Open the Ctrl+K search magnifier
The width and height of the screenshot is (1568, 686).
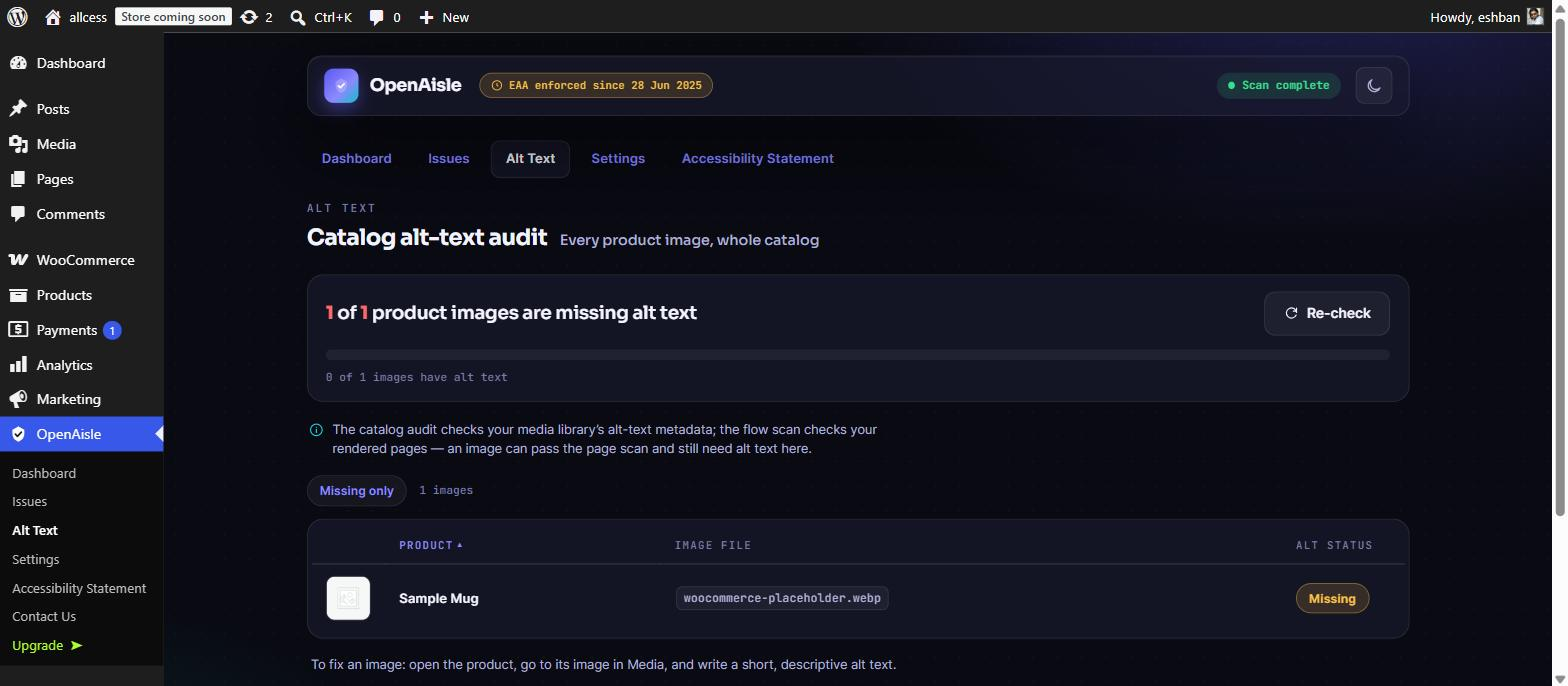click(x=298, y=17)
